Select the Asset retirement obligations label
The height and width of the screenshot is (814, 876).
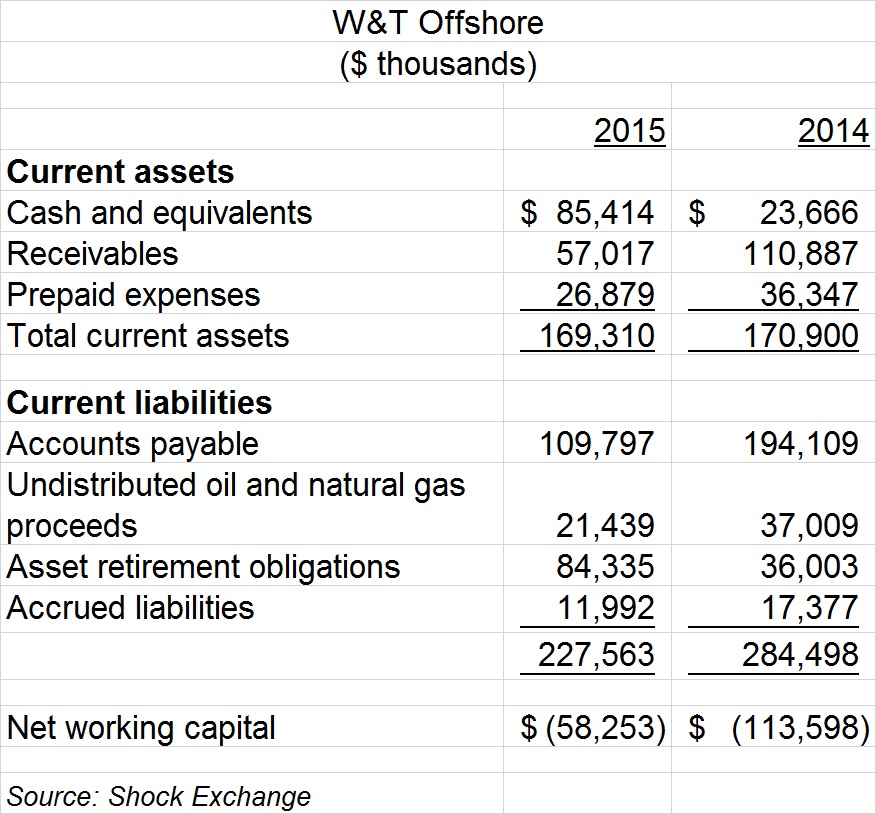point(203,567)
